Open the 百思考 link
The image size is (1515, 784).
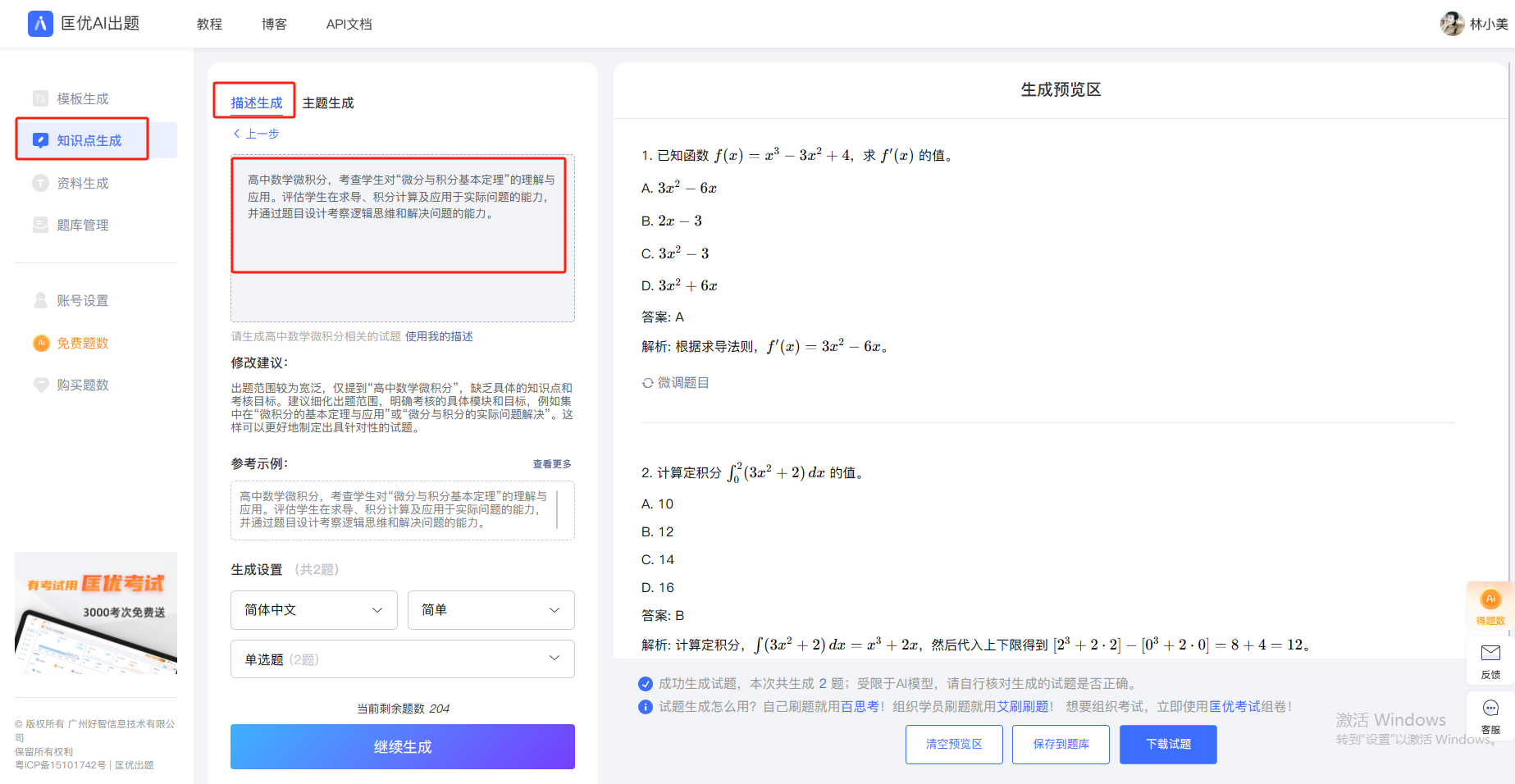[860, 707]
